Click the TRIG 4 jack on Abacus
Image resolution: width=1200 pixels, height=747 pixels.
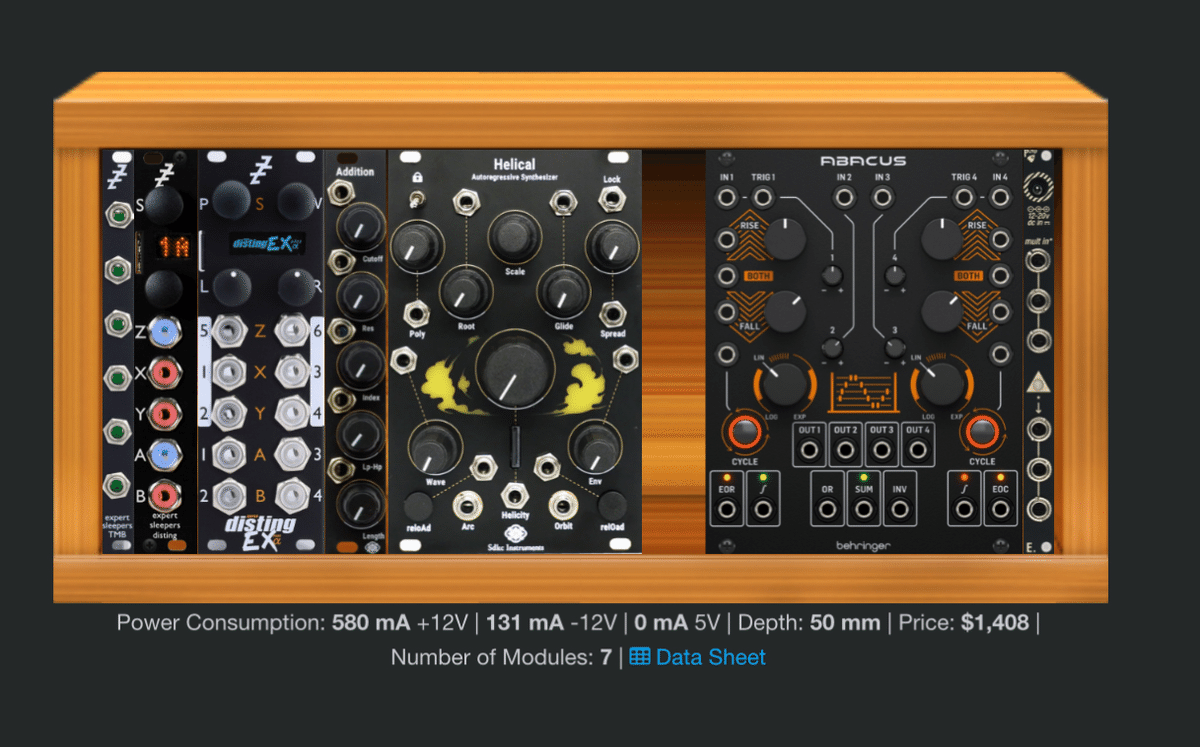[964, 199]
